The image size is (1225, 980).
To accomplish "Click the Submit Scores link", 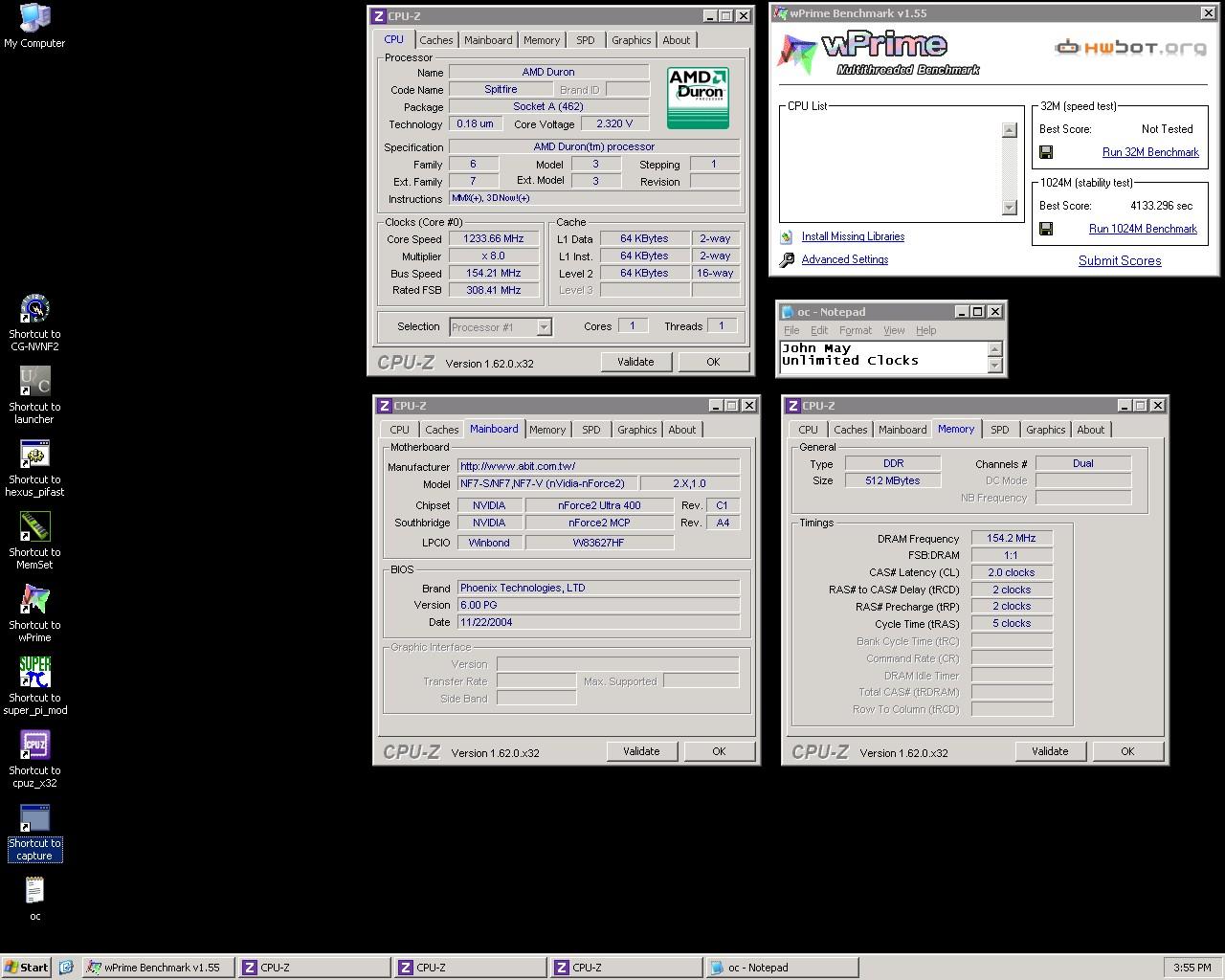I will [1120, 260].
